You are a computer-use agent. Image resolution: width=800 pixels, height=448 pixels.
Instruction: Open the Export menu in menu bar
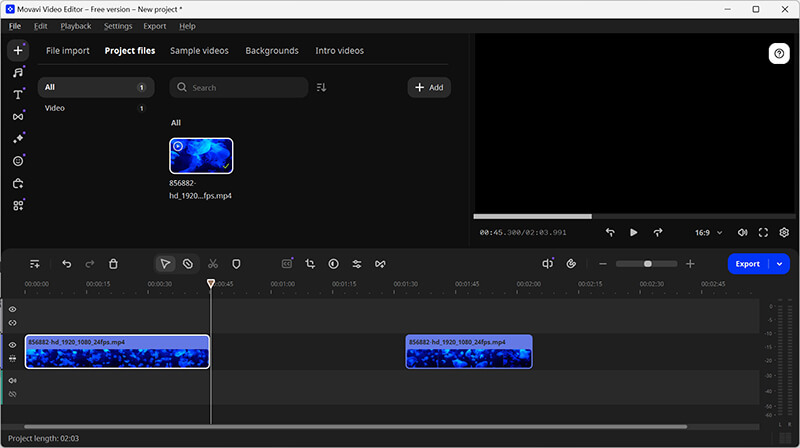155,26
